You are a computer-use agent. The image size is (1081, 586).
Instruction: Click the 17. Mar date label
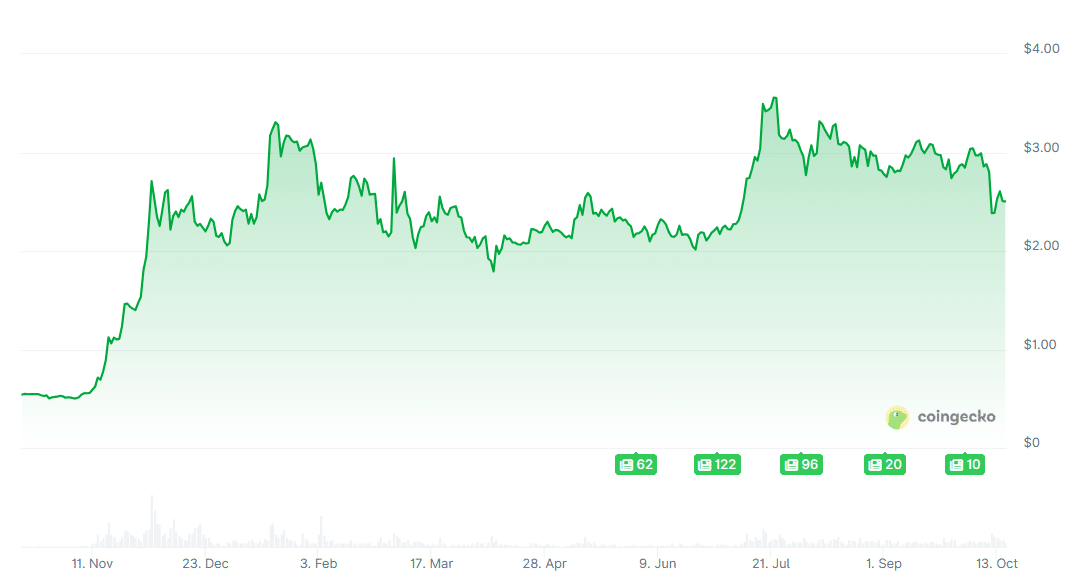coord(431,564)
